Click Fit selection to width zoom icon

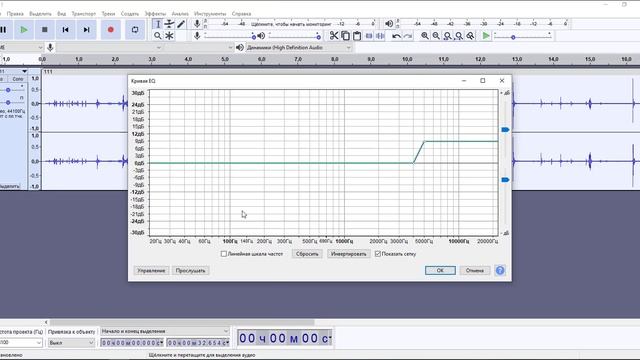coord(447,36)
